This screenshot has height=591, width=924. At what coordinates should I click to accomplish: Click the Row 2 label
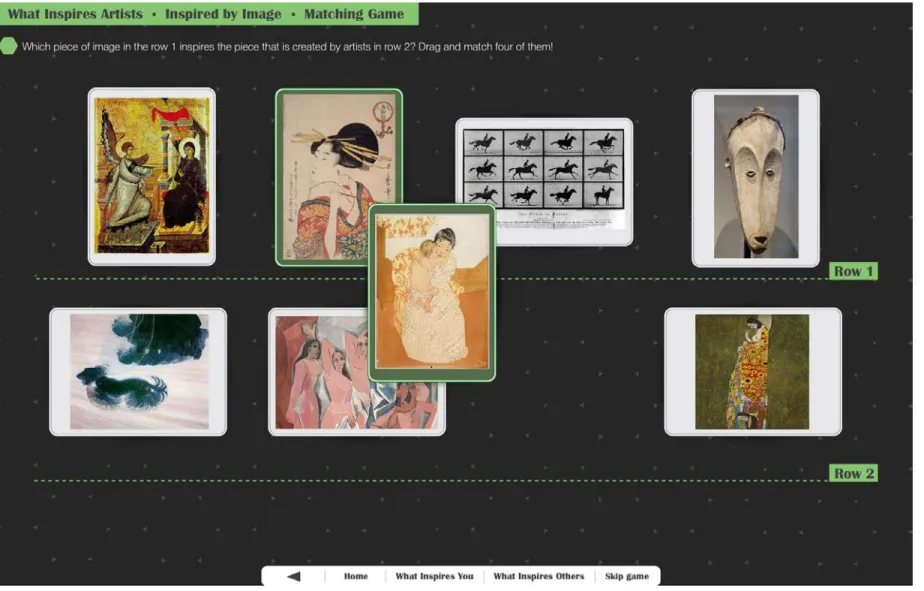pos(854,473)
